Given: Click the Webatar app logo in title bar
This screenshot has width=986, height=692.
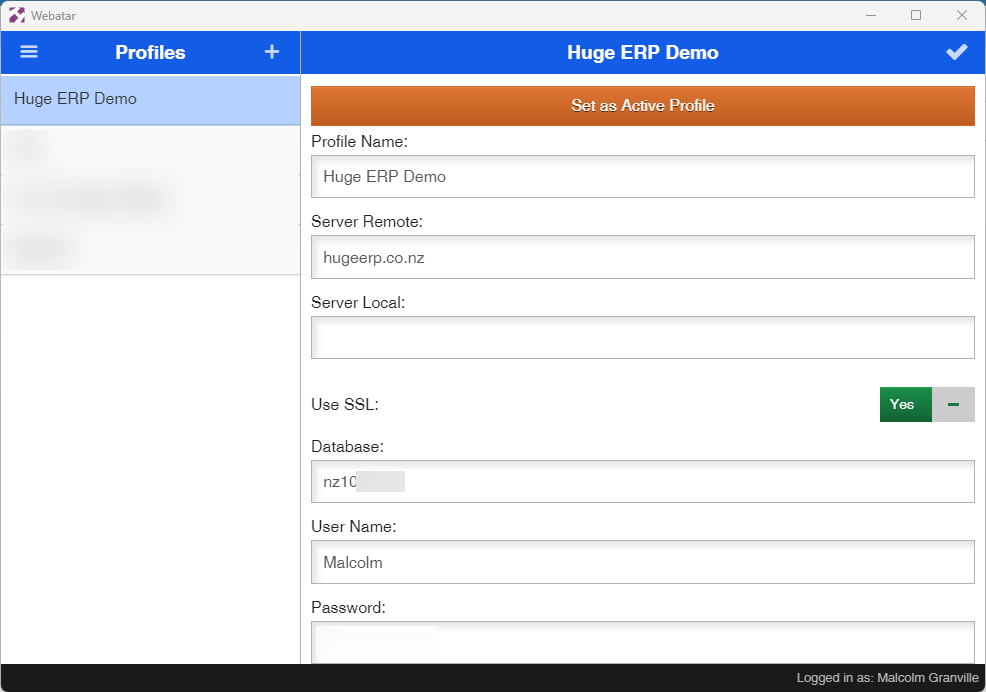Looking at the screenshot, I should click(17, 15).
